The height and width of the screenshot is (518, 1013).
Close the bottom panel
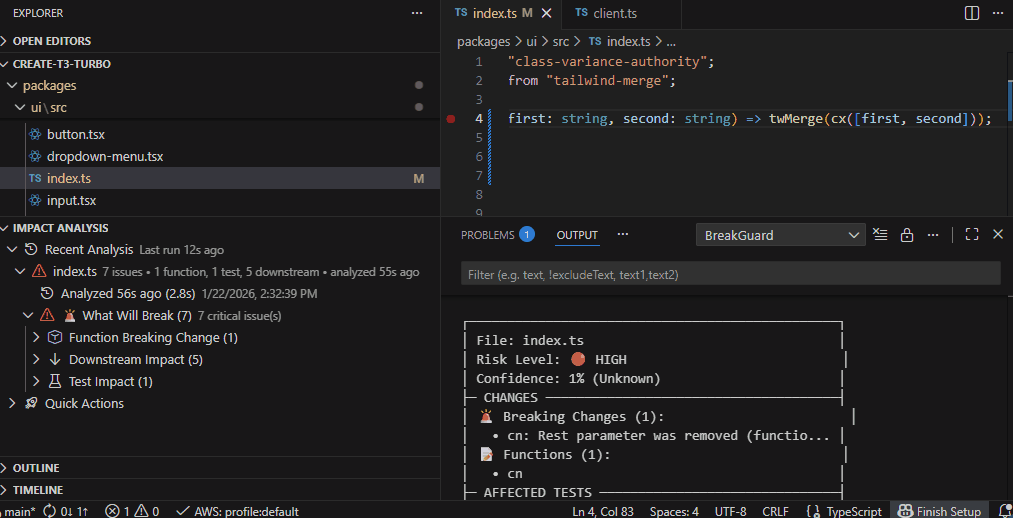pyautogui.click(x=997, y=234)
